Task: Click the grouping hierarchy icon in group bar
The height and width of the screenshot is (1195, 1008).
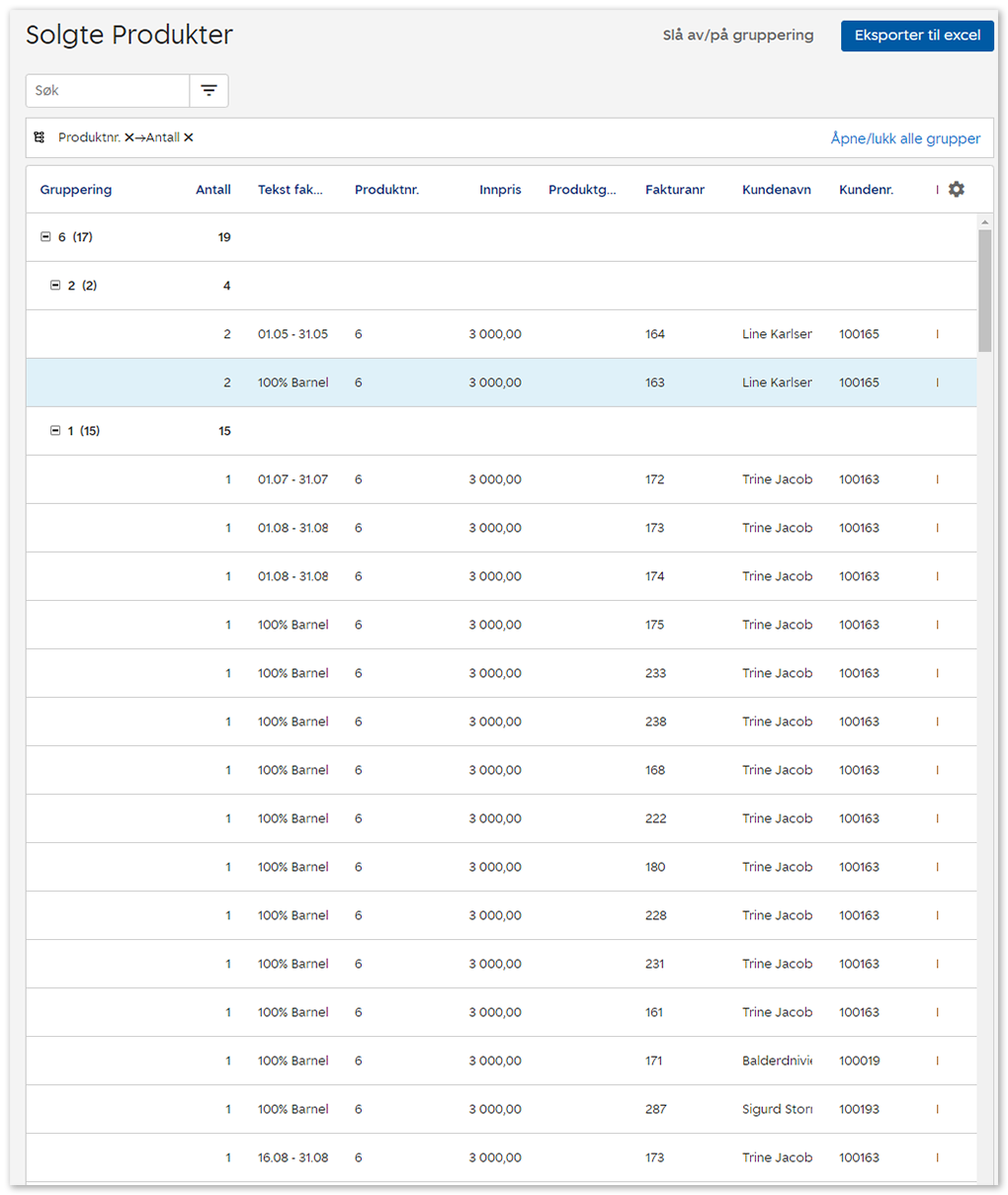Action: click(40, 137)
